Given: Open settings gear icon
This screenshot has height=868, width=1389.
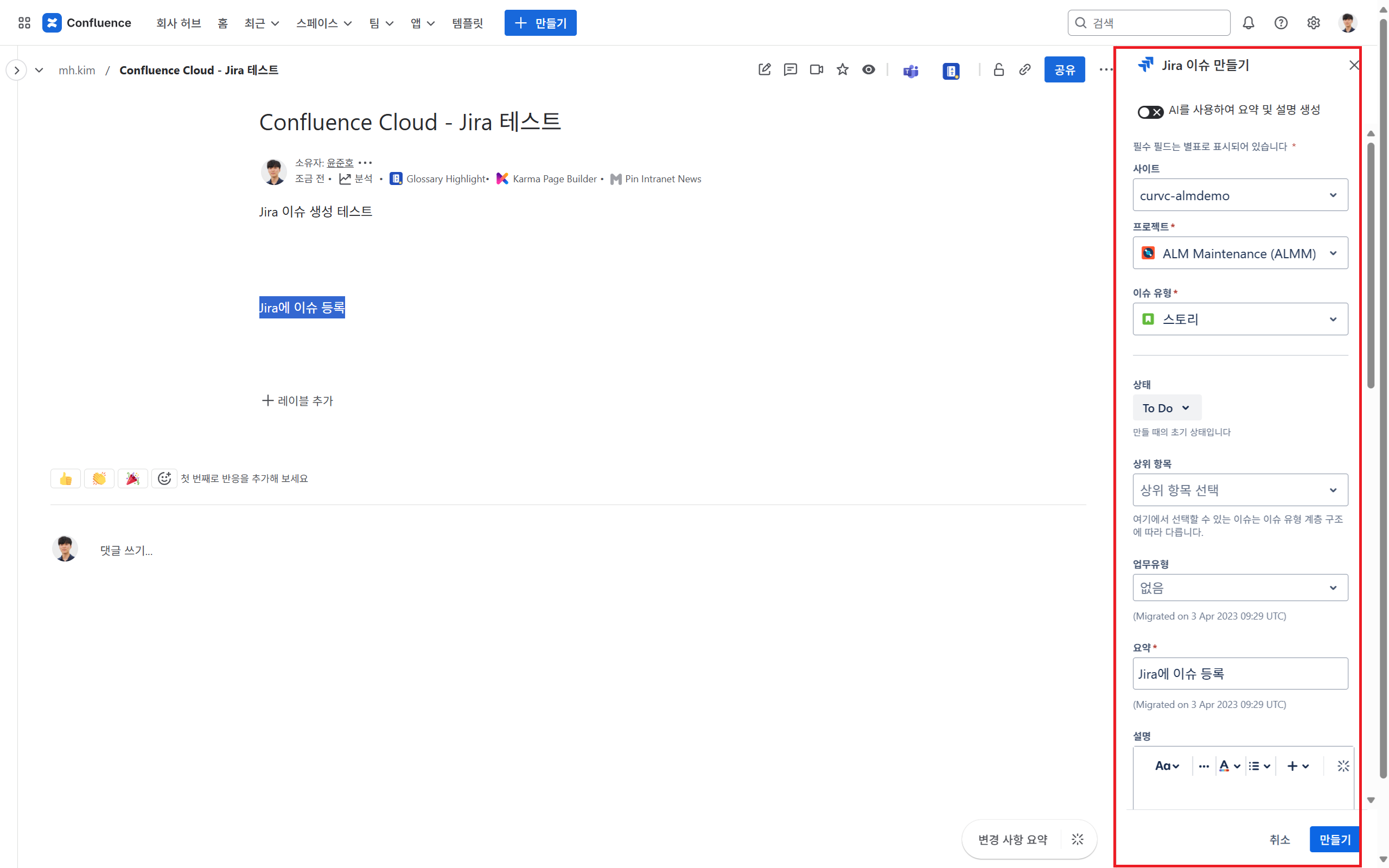Looking at the screenshot, I should click(1313, 23).
